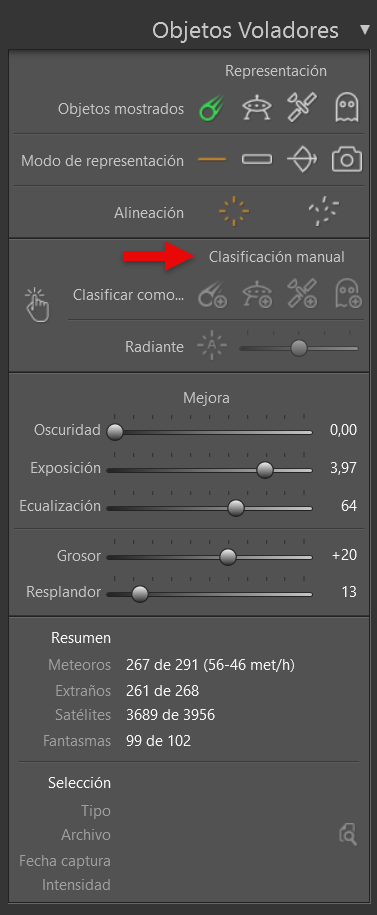Classify selection as ghost
This screenshot has width=377, height=915.
click(x=348, y=294)
